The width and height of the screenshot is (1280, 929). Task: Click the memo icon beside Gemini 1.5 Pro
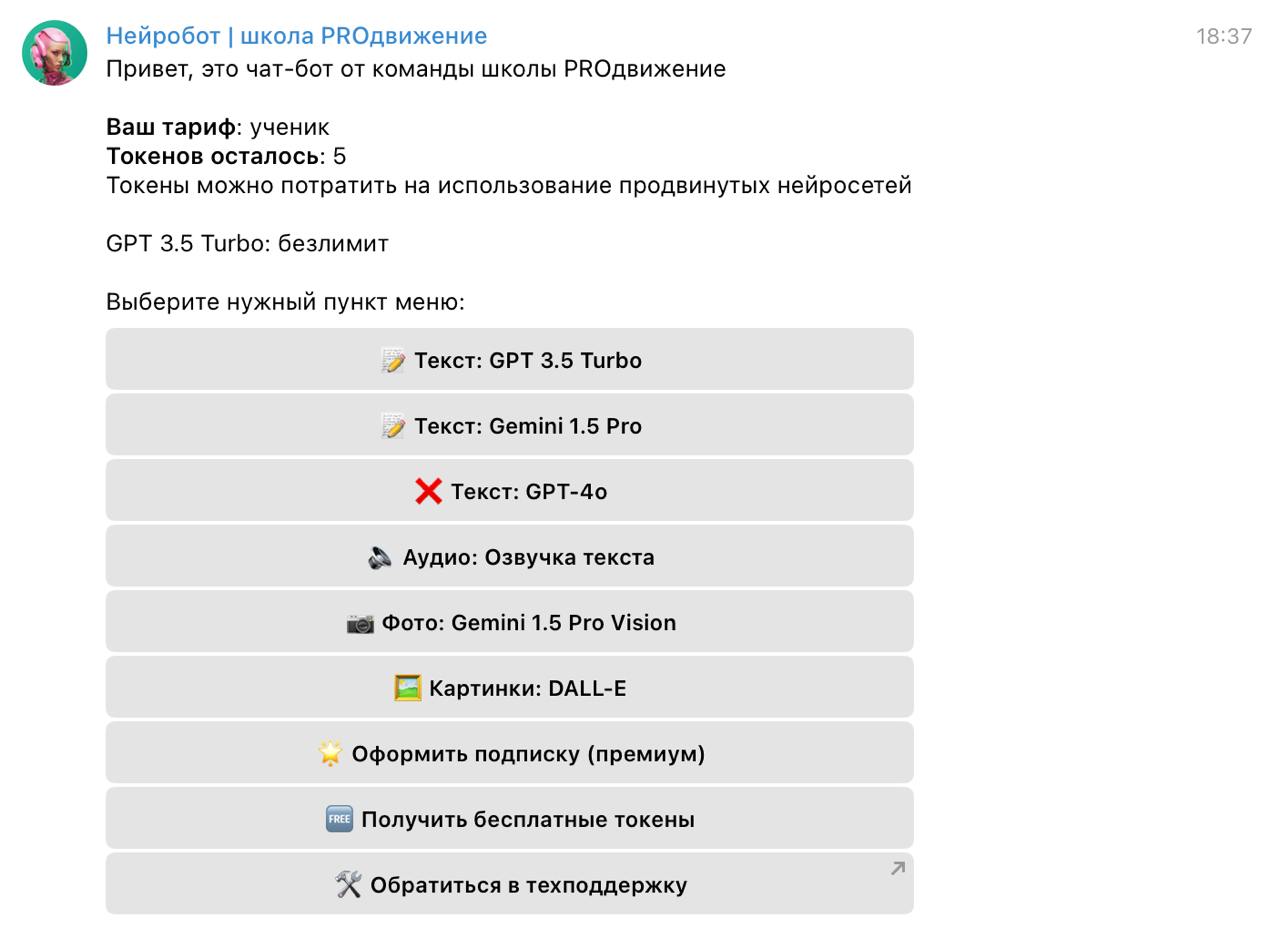click(393, 426)
